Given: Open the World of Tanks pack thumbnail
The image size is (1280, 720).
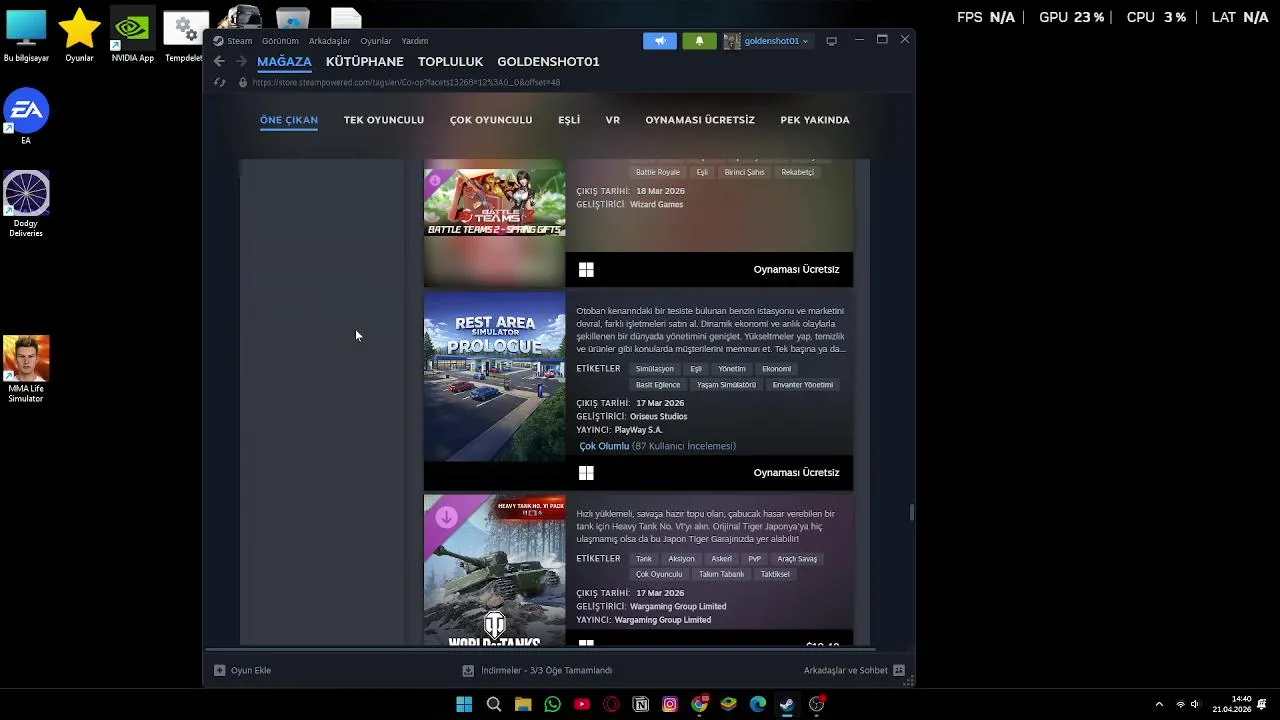Looking at the screenshot, I should pyautogui.click(x=494, y=570).
